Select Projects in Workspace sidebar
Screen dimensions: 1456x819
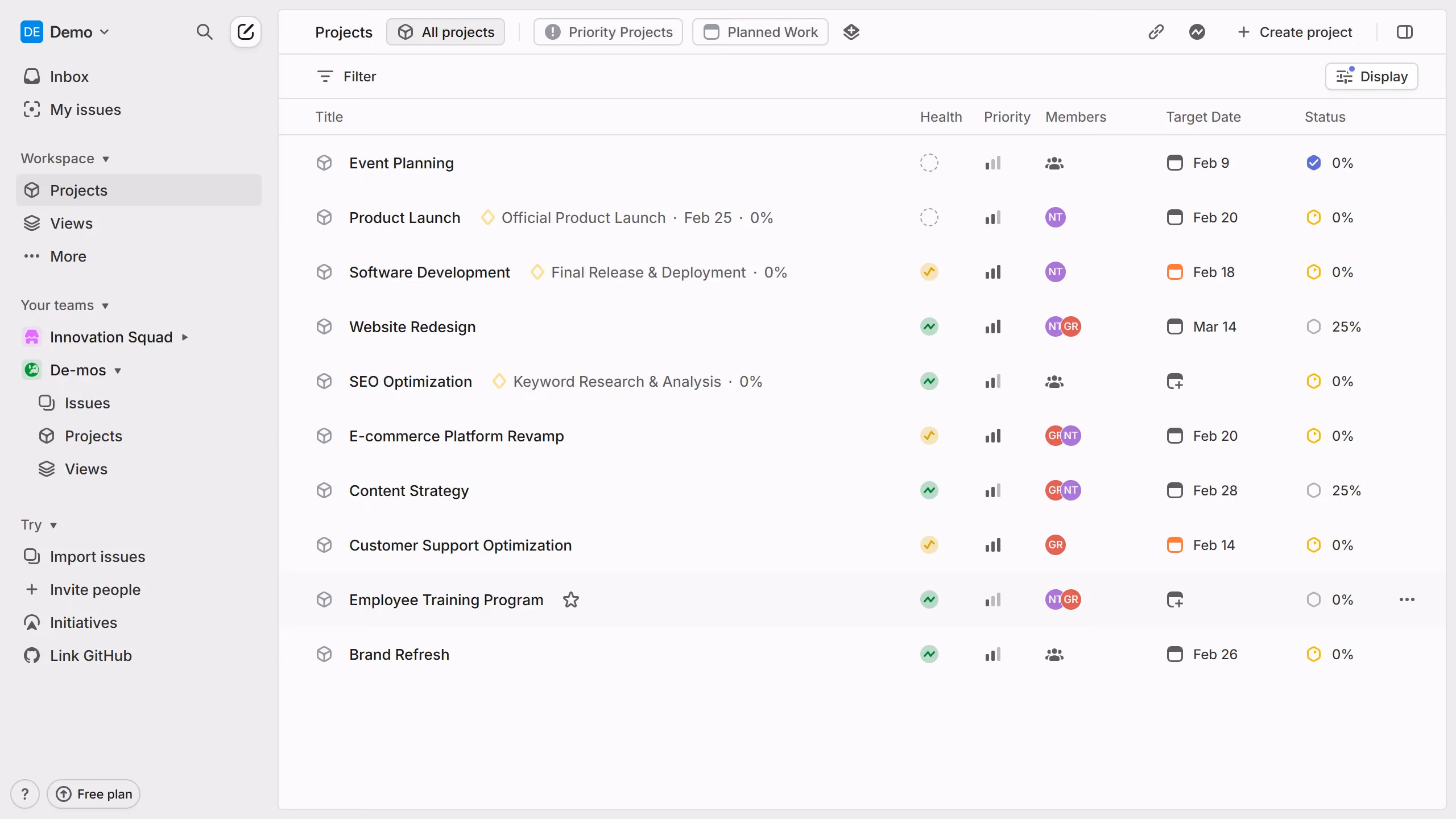pos(139,190)
